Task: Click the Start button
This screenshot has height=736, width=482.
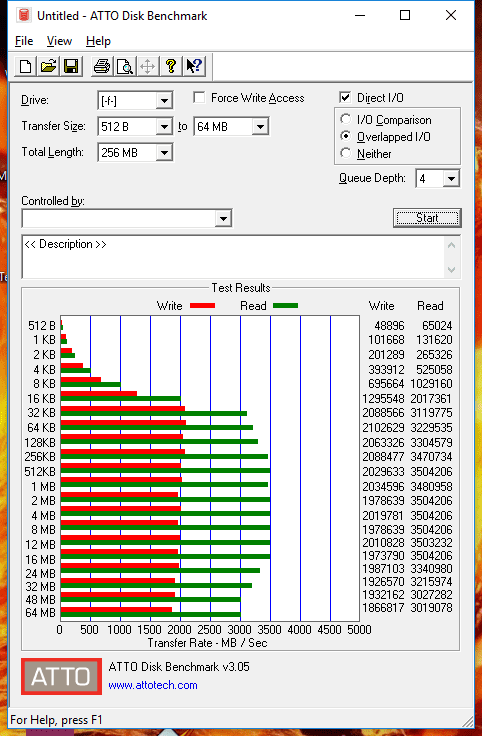Action: (x=427, y=218)
